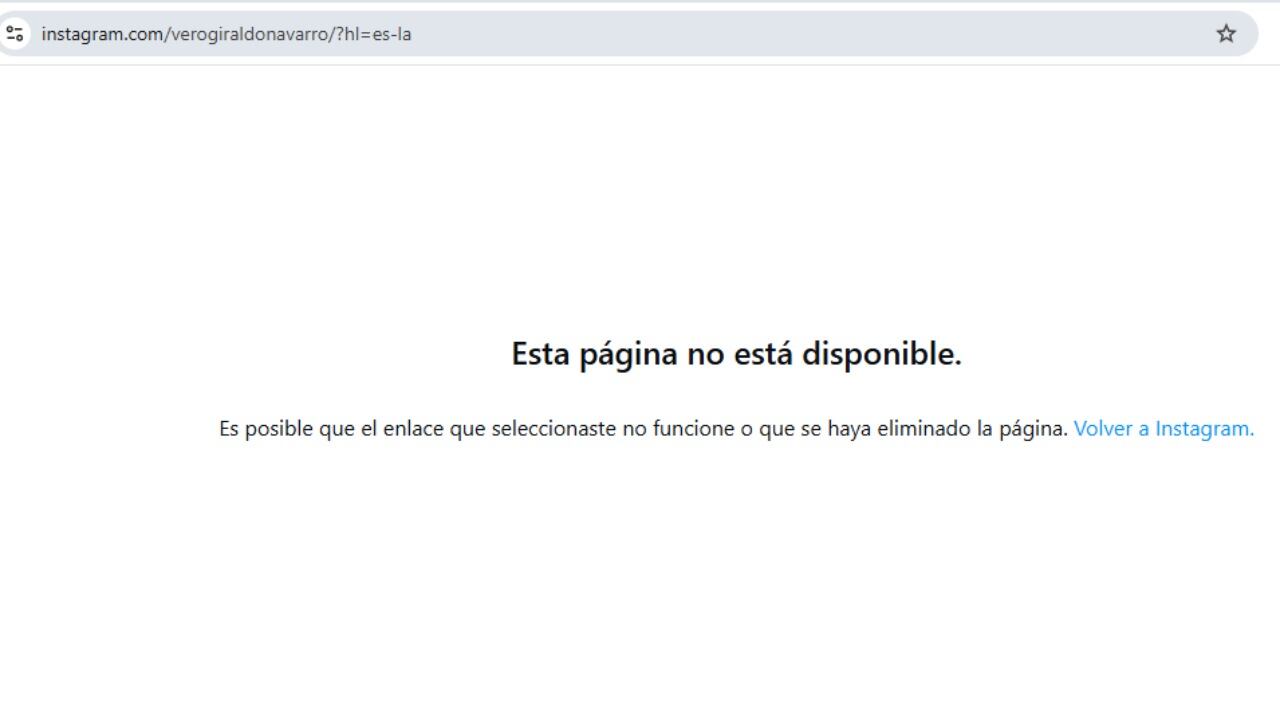Open the site information icon in address bar

tap(15, 34)
